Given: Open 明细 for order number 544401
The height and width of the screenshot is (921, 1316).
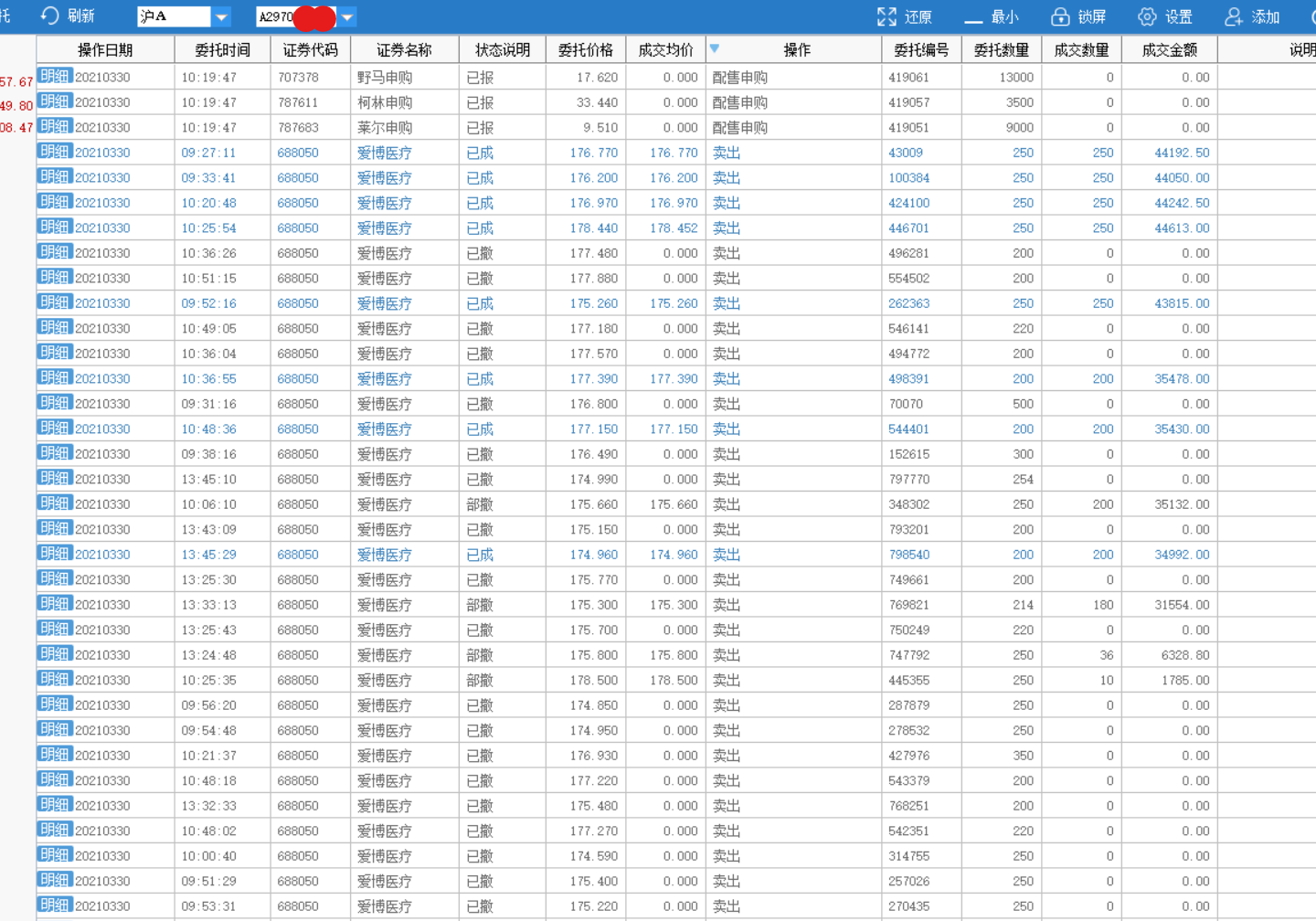Looking at the screenshot, I should coord(55,429).
